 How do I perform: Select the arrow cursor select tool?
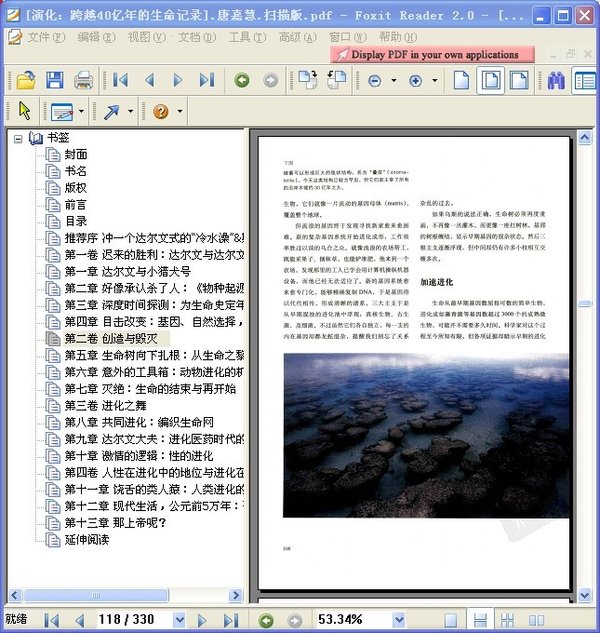(x=25, y=111)
